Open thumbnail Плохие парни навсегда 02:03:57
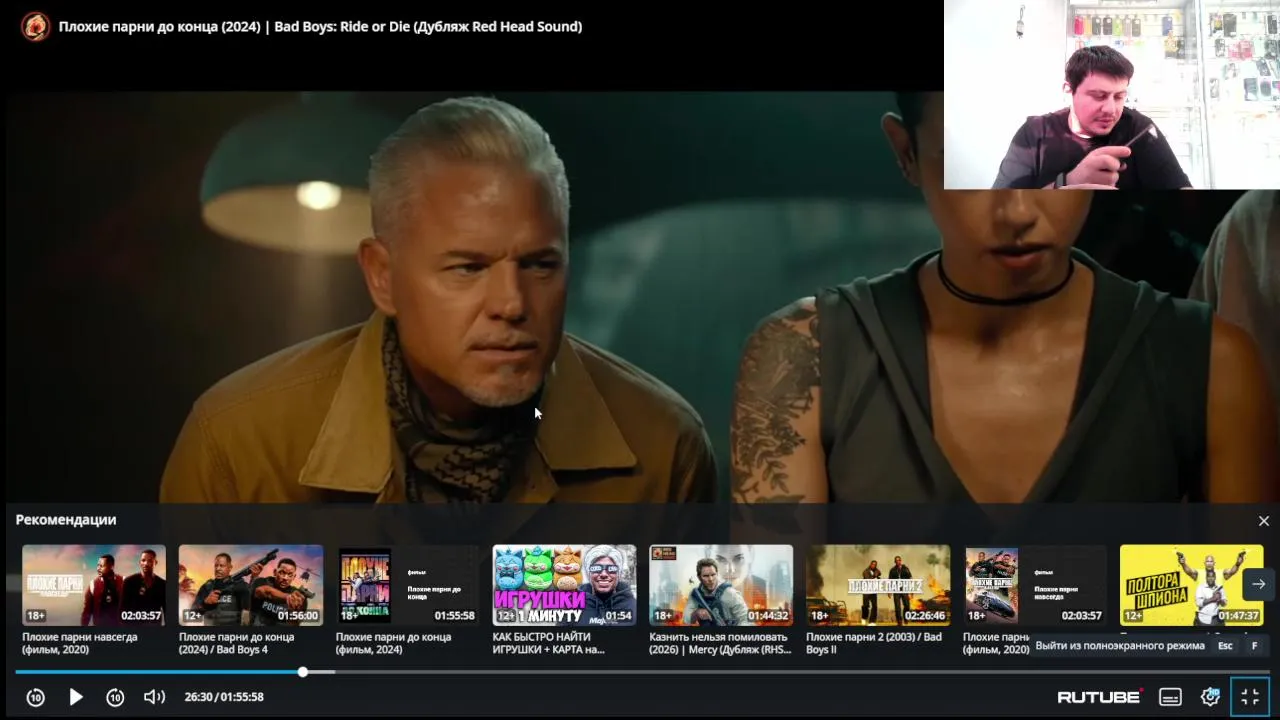1280x720 pixels. [x=94, y=585]
